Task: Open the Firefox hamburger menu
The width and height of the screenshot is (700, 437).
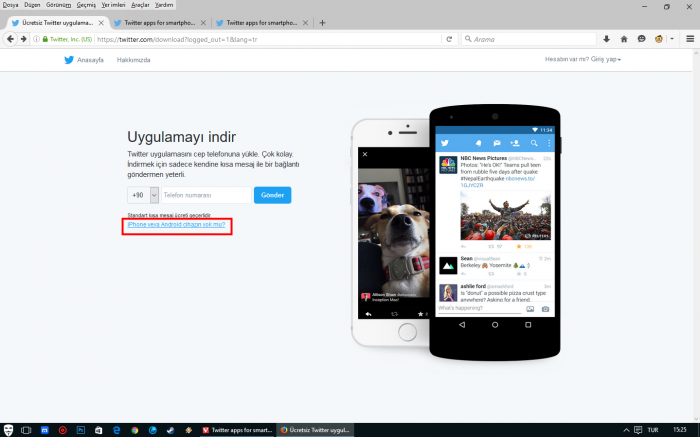Action: click(690, 39)
